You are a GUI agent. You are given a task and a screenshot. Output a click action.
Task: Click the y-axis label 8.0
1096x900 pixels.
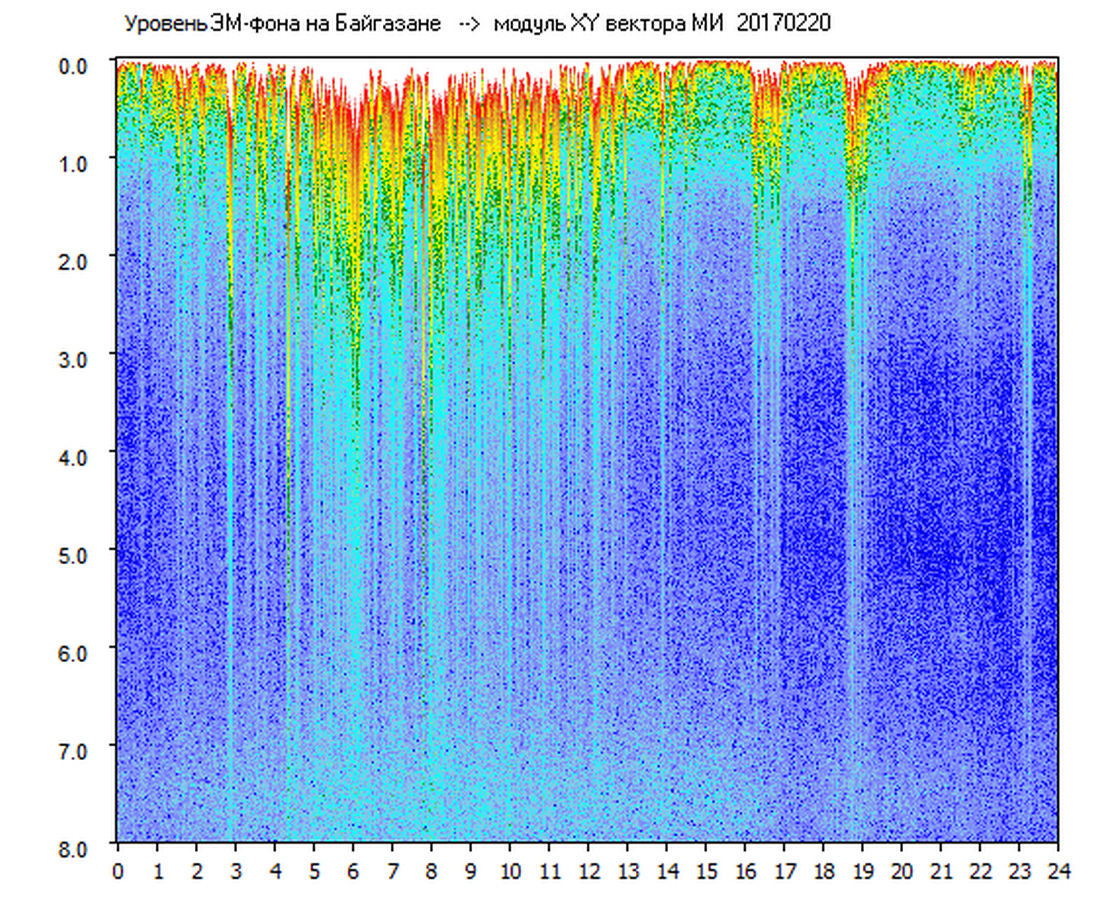75,847
